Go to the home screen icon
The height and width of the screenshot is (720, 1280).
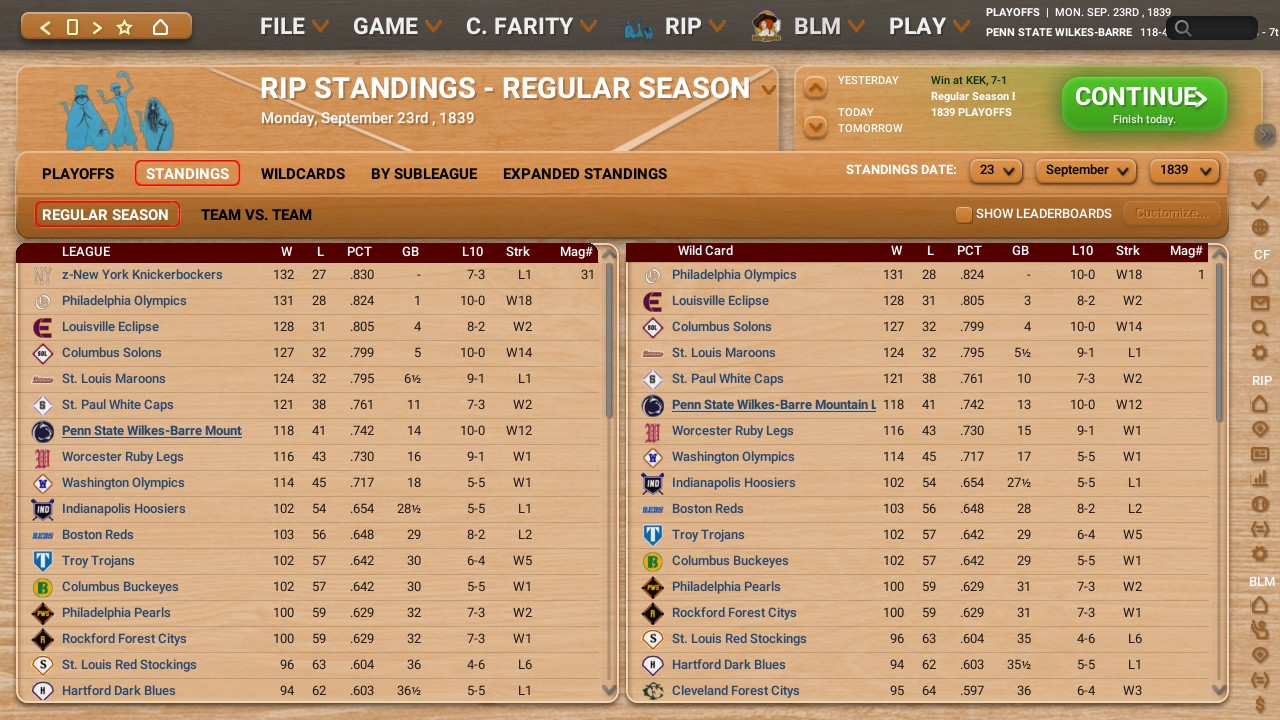pos(160,27)
